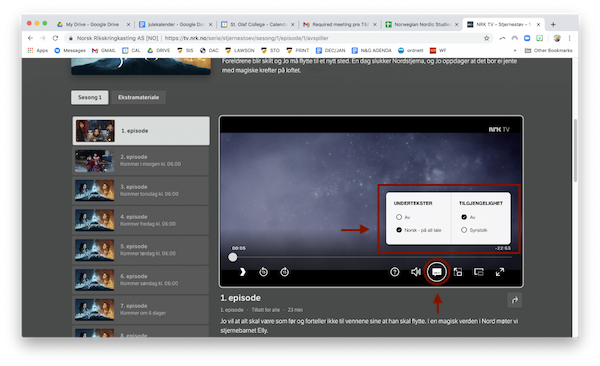The width and height of the screenshot is (600, 366).
Task: Reload the page with refresh icon
Action: (x=55, y=38)
